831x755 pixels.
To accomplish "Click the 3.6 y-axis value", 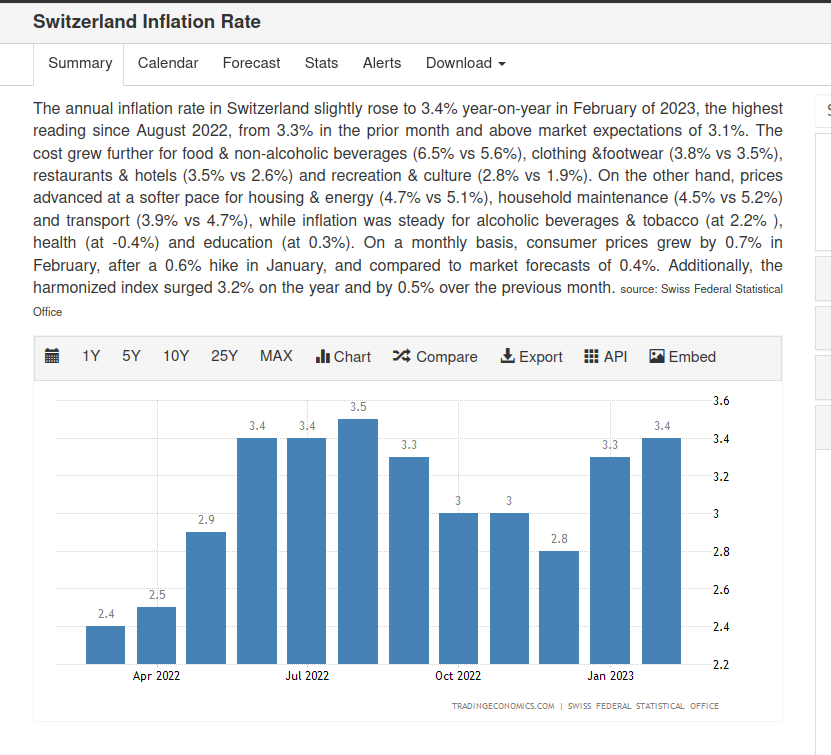I will click(721, 401).
